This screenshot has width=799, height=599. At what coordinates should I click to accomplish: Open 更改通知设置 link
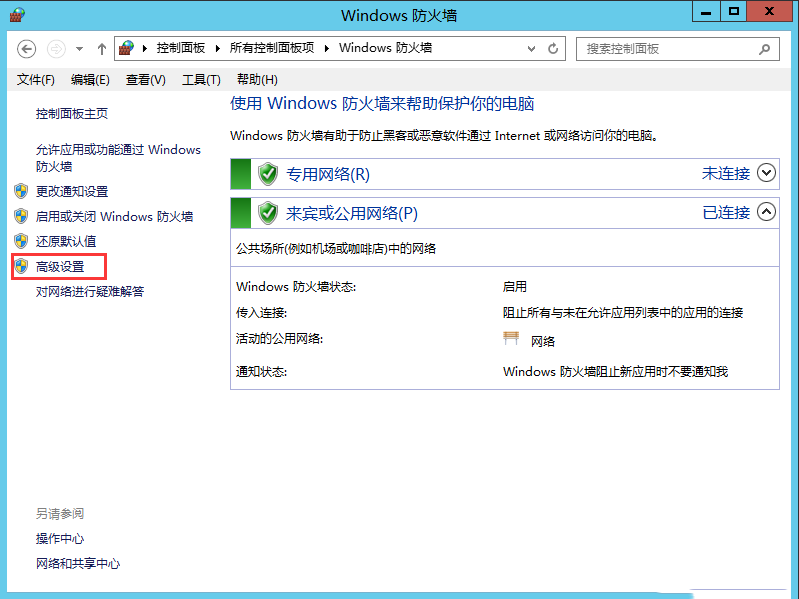coord(72,192)
